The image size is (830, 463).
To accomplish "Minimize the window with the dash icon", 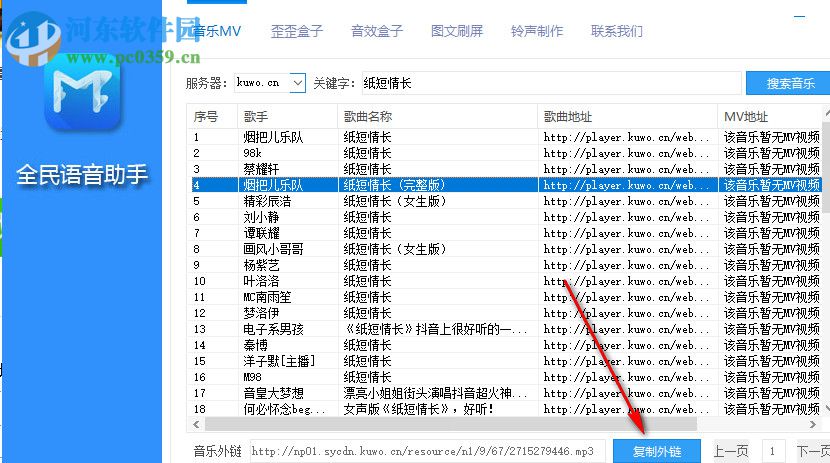I will 799,17.
